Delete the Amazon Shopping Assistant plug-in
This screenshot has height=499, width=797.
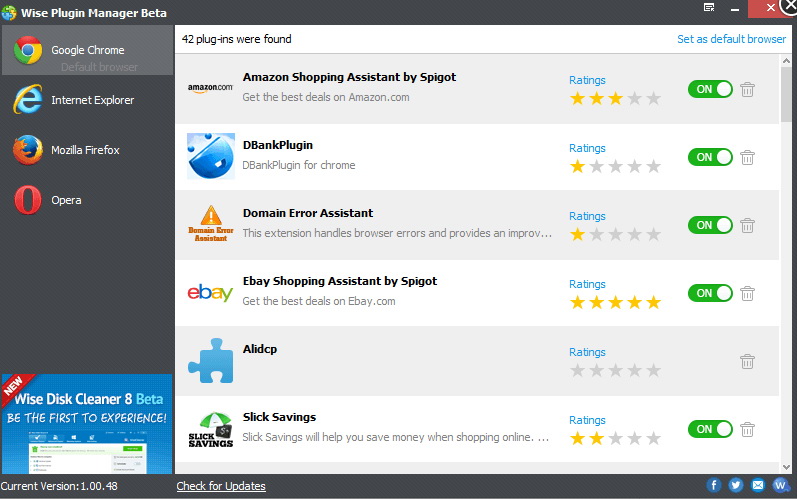click(x=747, y=89)
